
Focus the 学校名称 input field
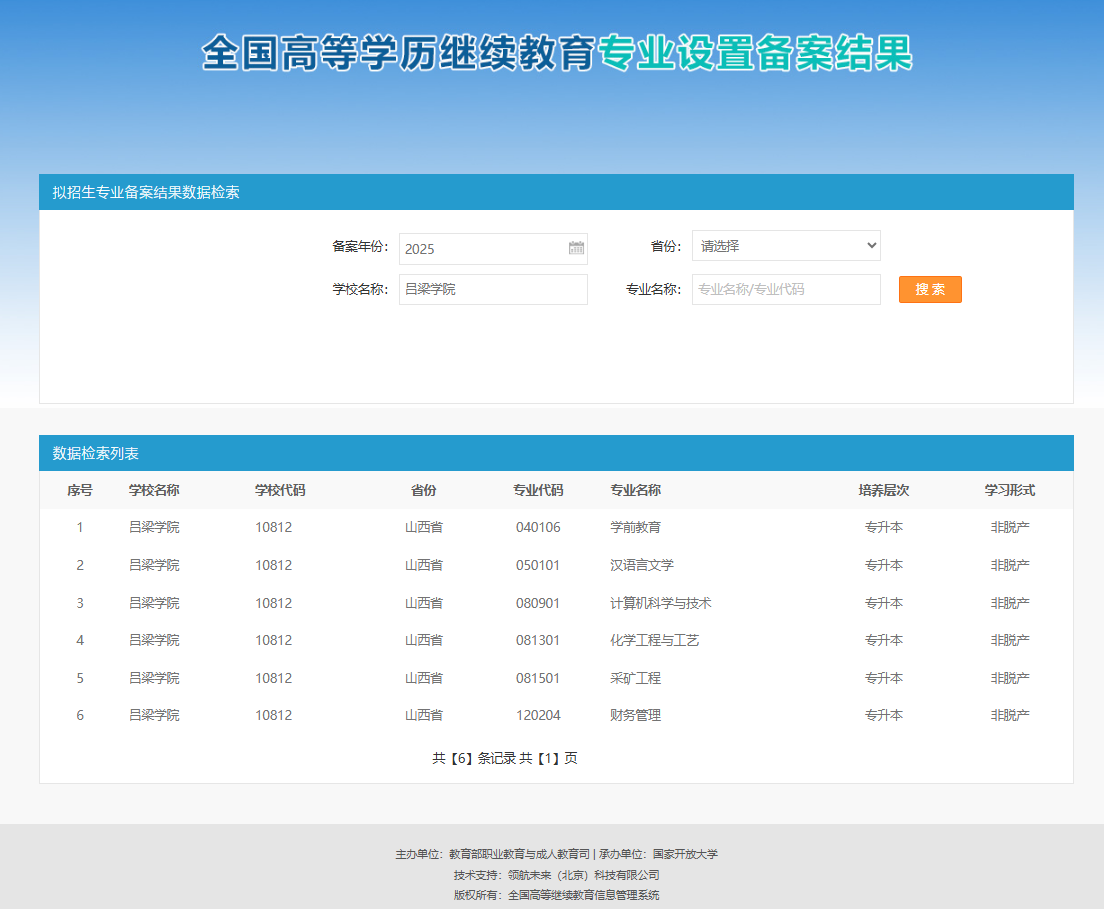click(492, 289)
